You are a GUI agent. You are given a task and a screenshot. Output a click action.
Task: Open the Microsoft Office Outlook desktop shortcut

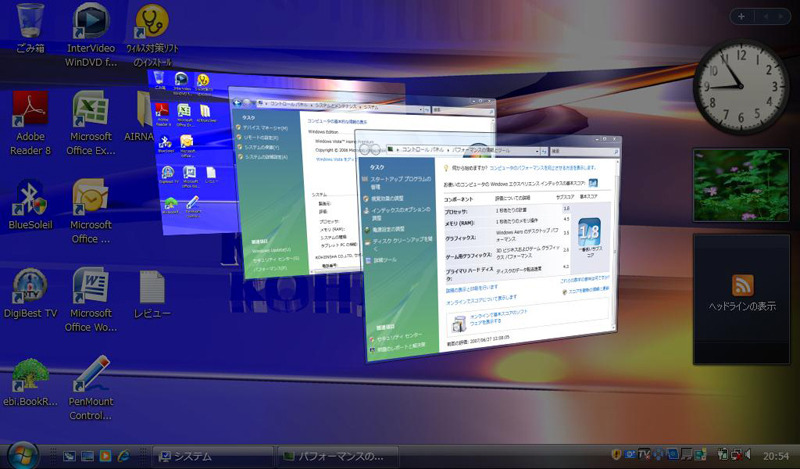coord(91,211)
